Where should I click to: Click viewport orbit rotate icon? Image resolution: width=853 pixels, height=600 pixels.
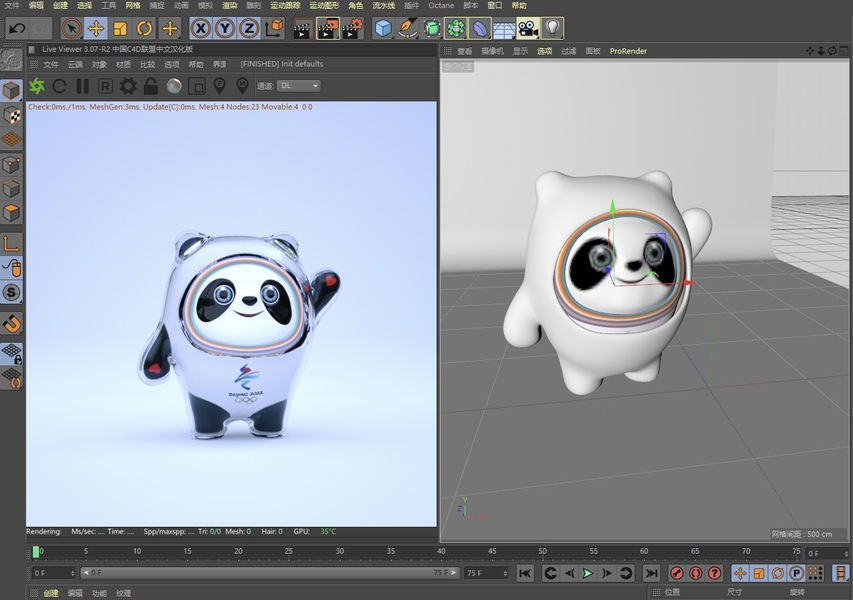pos(832,51)
